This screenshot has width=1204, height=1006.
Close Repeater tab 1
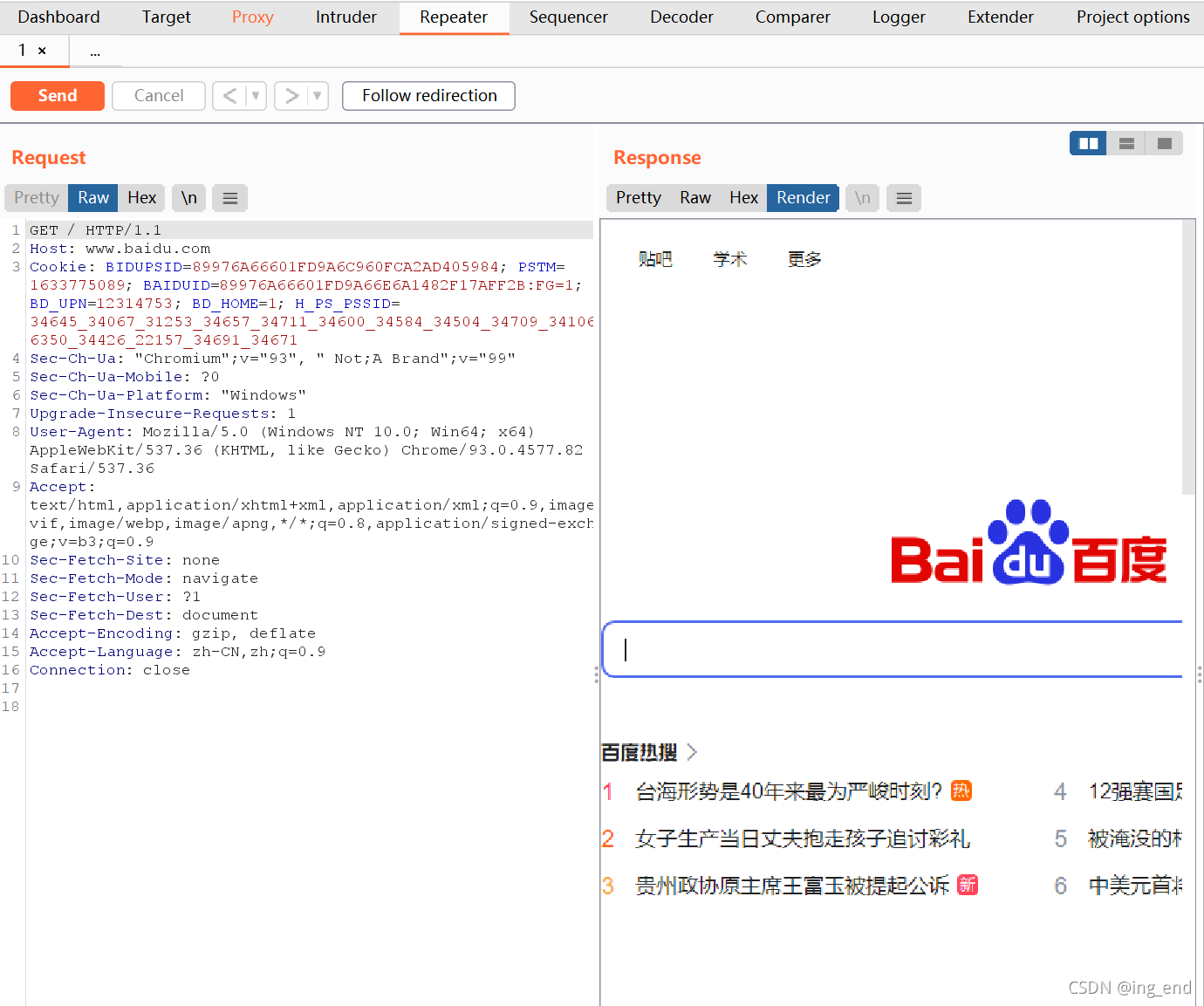pyautogui.click(x=42, y=51)
